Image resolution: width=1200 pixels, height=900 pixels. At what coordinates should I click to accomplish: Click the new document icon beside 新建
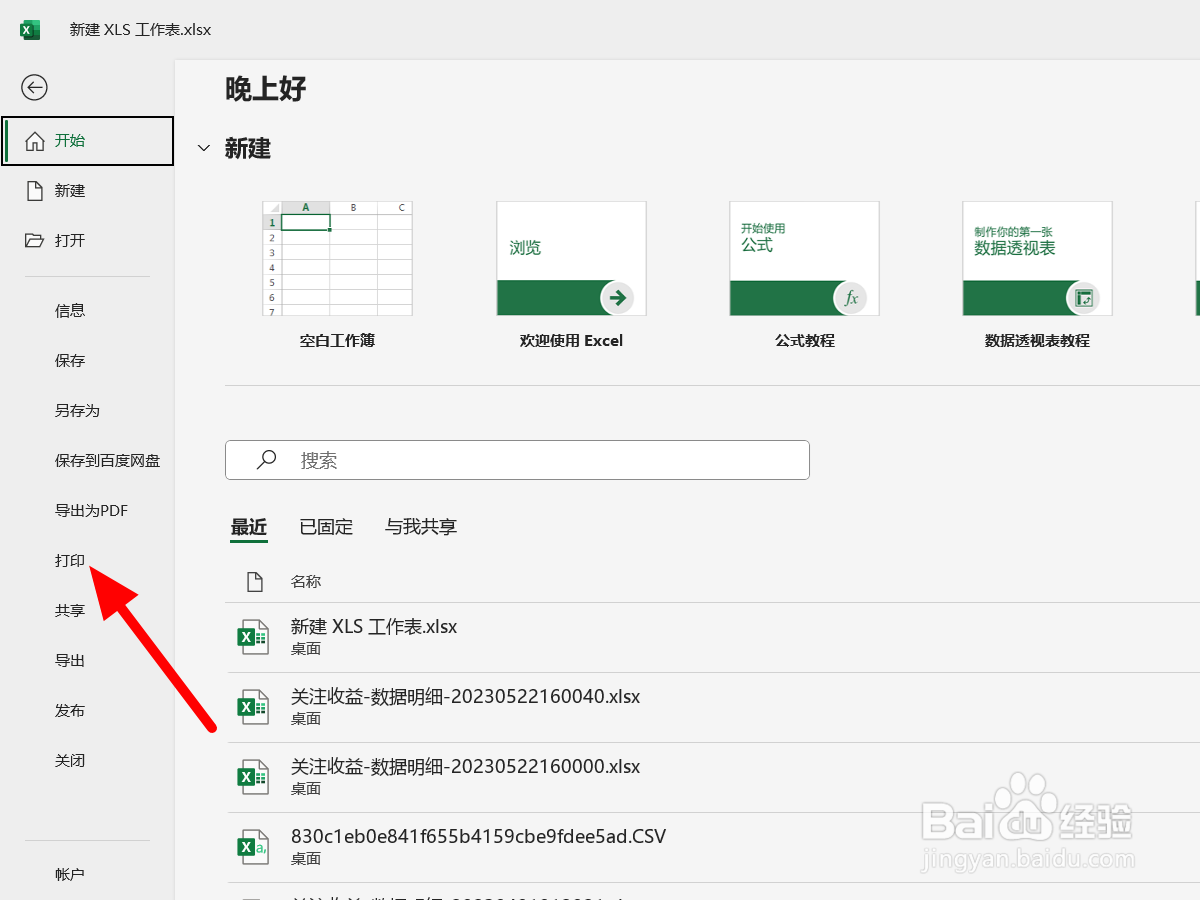35,191
